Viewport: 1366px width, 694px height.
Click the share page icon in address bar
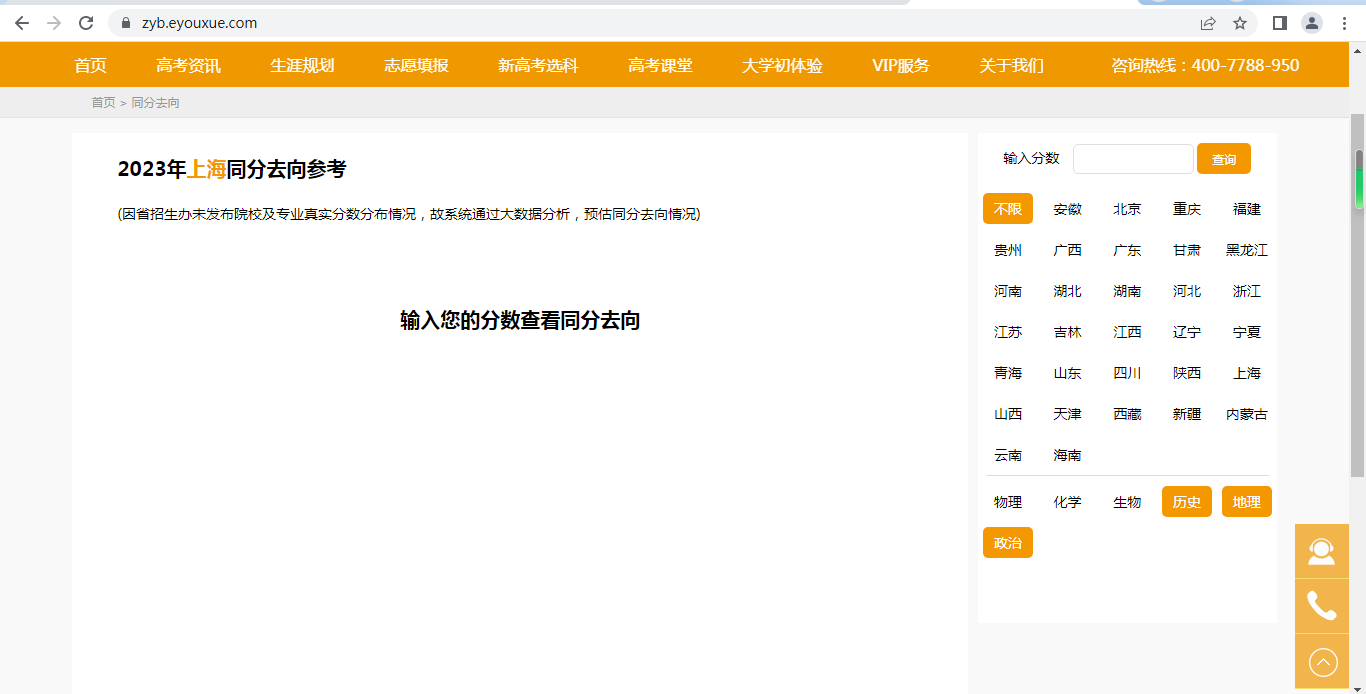point(1208,23)
